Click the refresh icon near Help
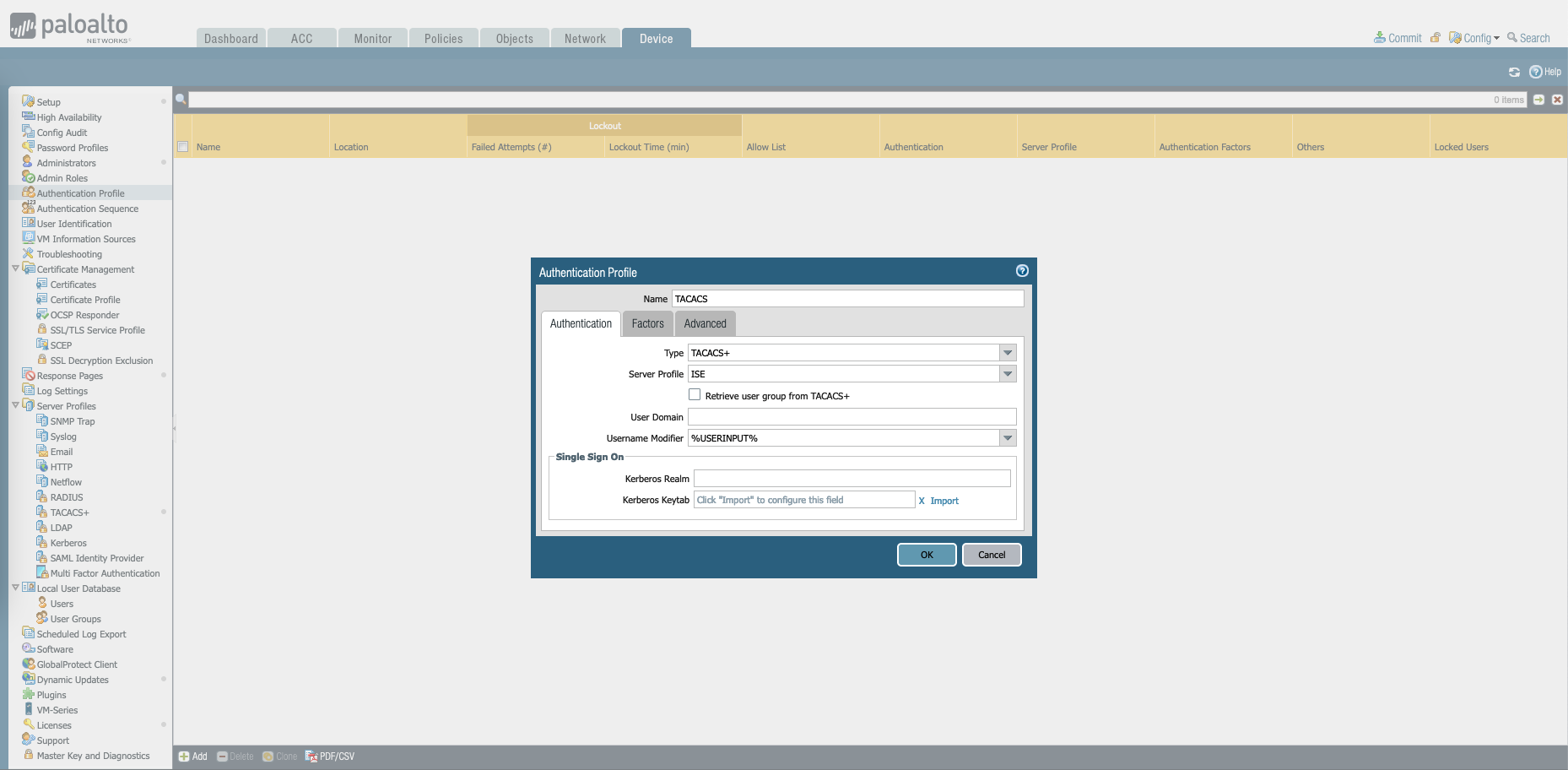 pos(1514,73)
